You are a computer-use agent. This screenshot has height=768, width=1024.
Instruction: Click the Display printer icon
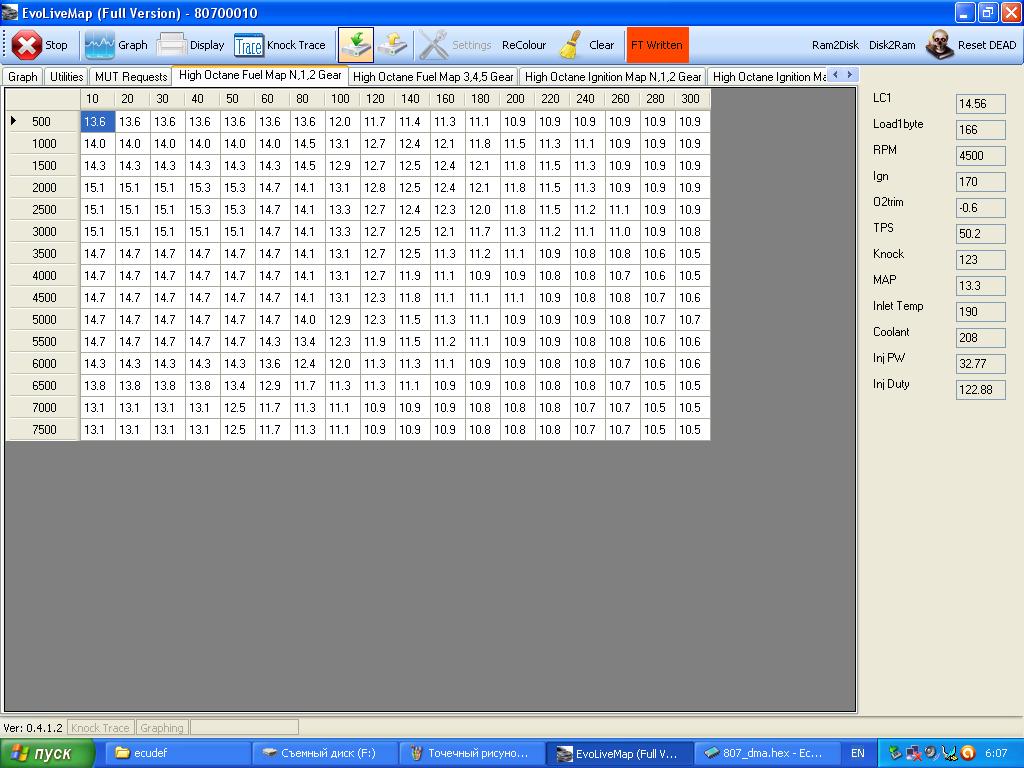pos(172,45)
